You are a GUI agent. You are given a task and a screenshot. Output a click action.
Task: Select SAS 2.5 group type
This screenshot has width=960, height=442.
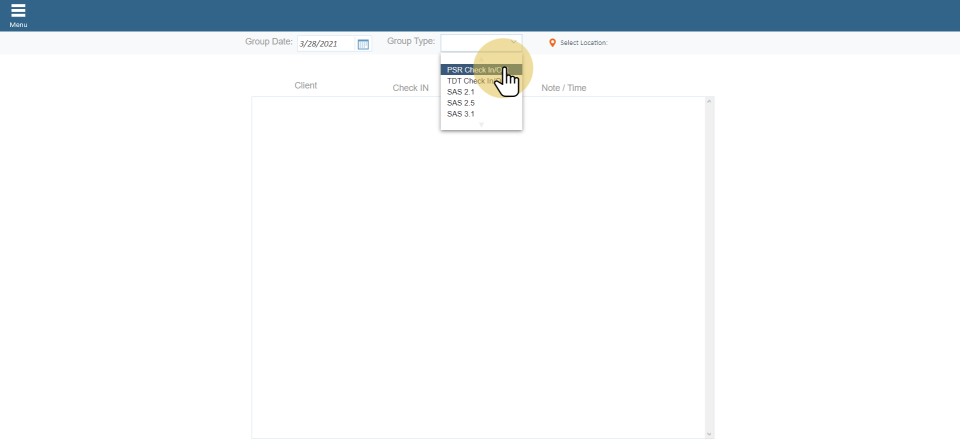click(461, 103)
